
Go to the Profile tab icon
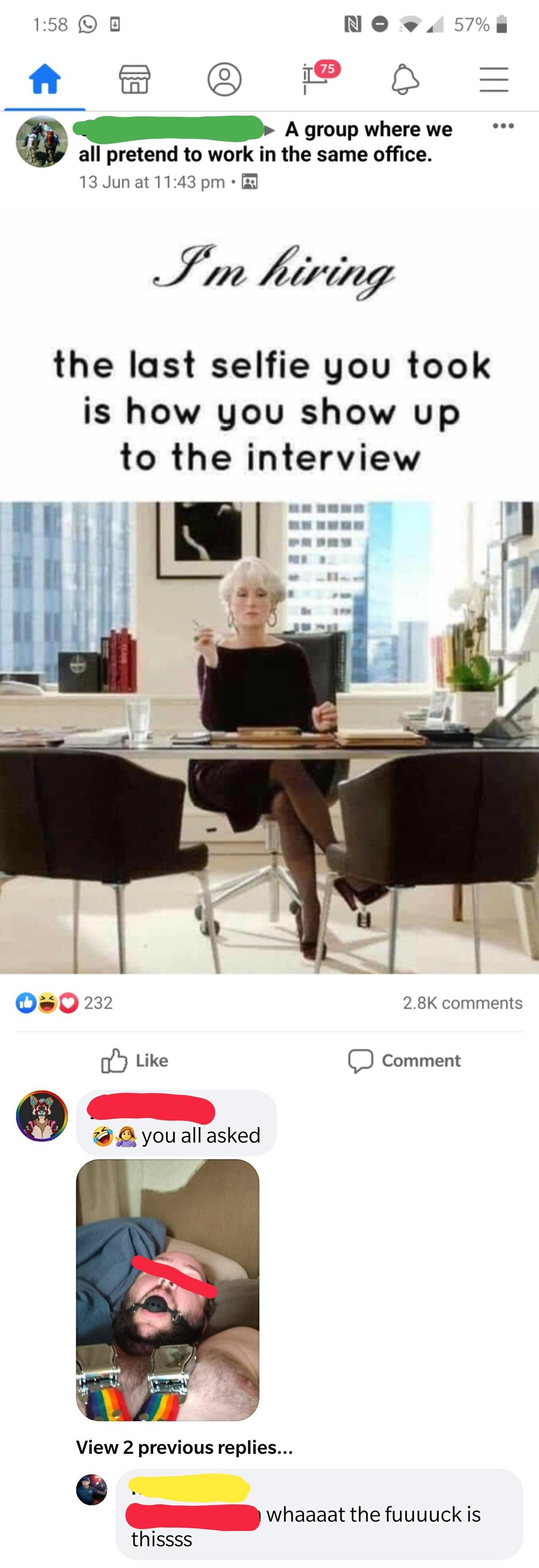[x=225, y=79]
